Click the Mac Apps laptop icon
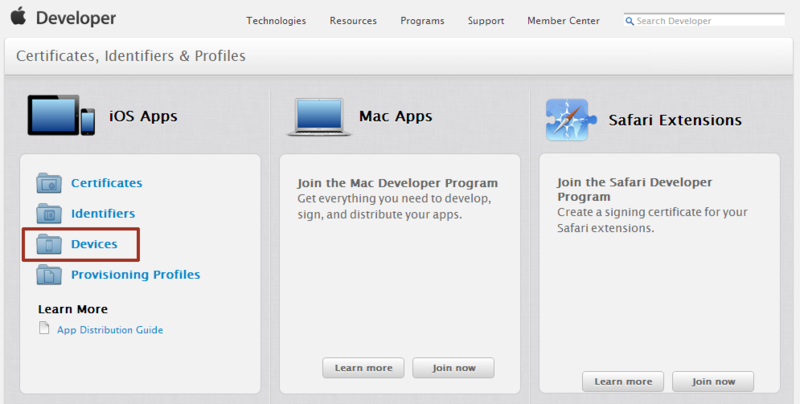 tap(319, 117)
